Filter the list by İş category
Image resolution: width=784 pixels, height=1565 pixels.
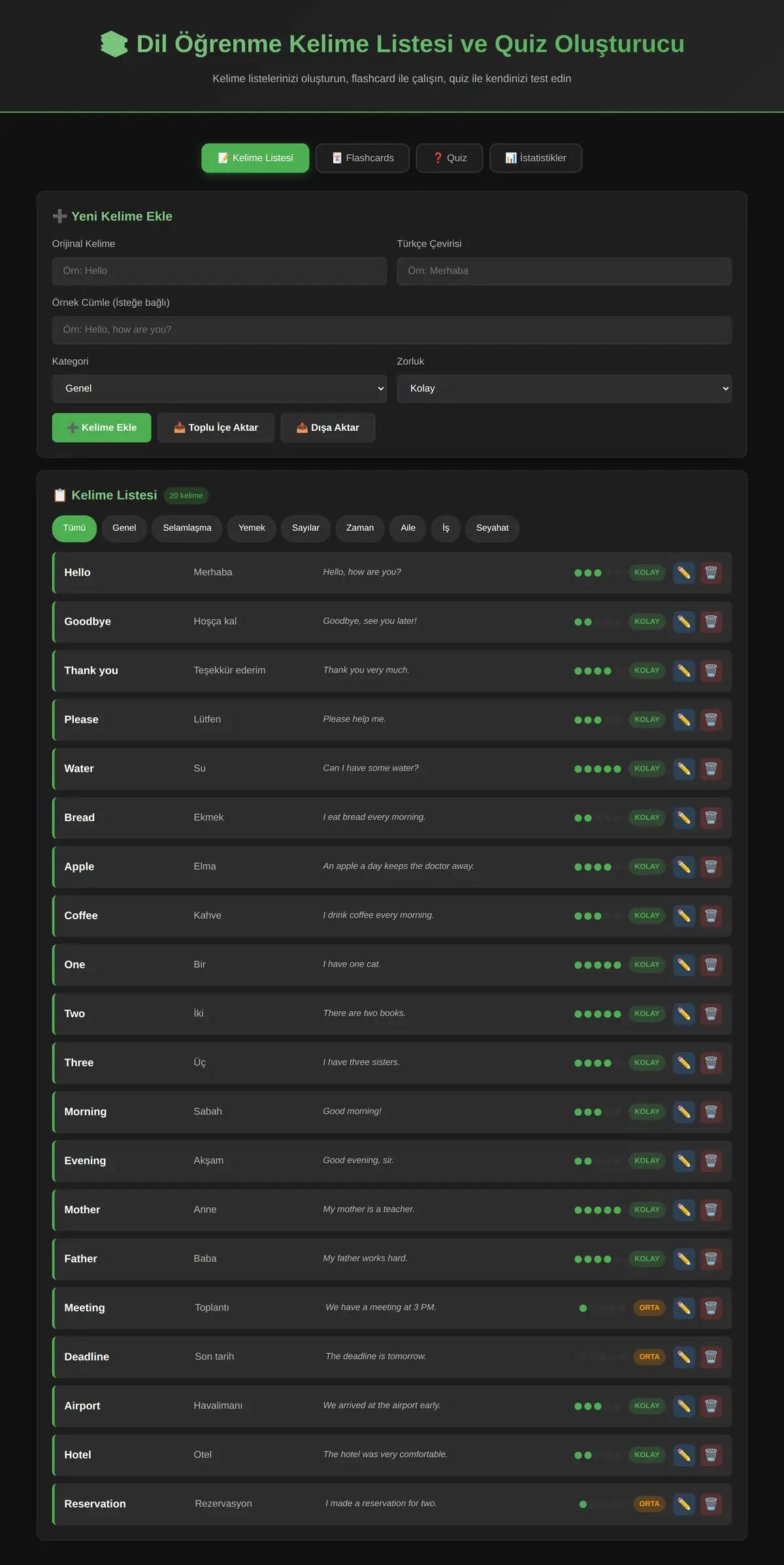pos(446,528)
